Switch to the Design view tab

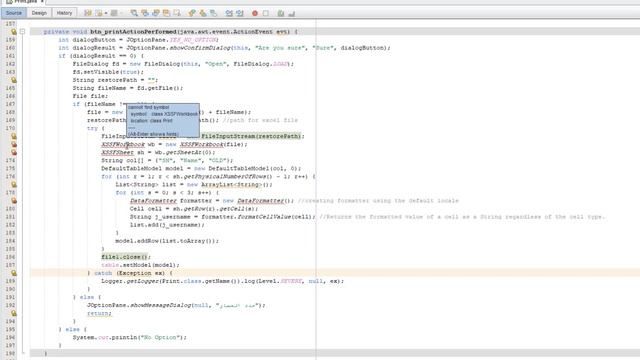pyautogui.click(x=39, y=13)
